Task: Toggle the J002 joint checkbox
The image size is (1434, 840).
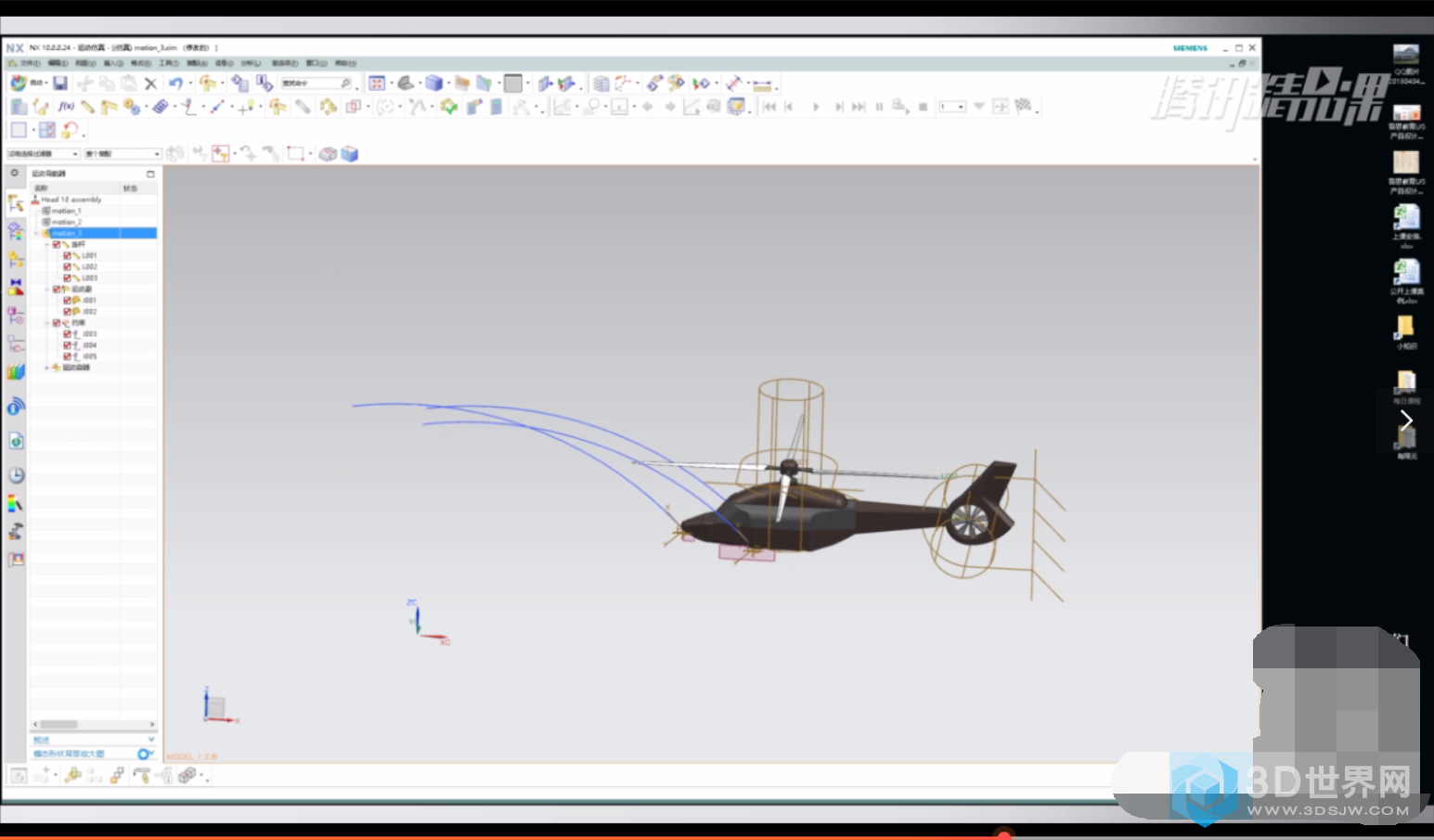Action: [67, 311]
